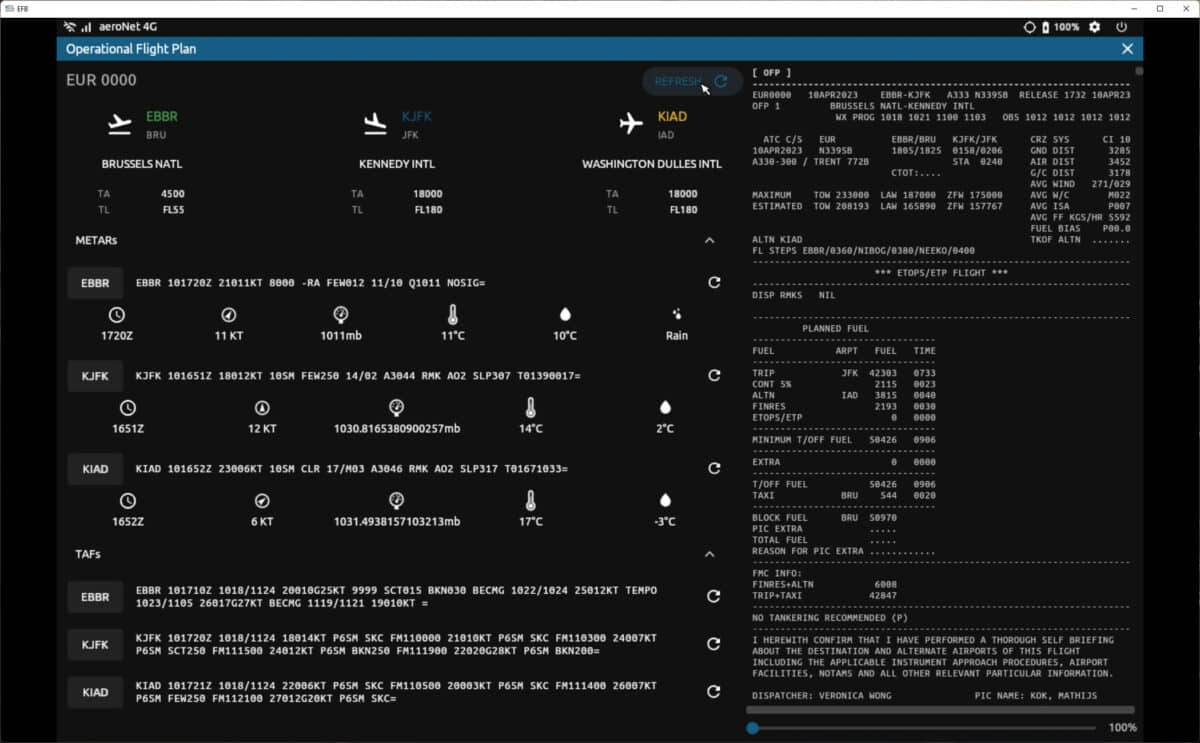The width and height of the screenshot is (1200, 743).
Task: Collapse the METARs section
Action: (x=710, y=240)
